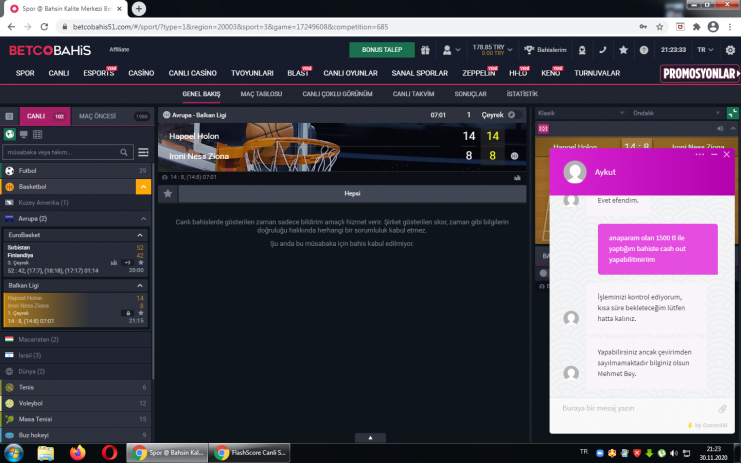Open CANLI TAKVİM tab
Viewport: 741px width, 463px height.
click(x=413, y=94)
